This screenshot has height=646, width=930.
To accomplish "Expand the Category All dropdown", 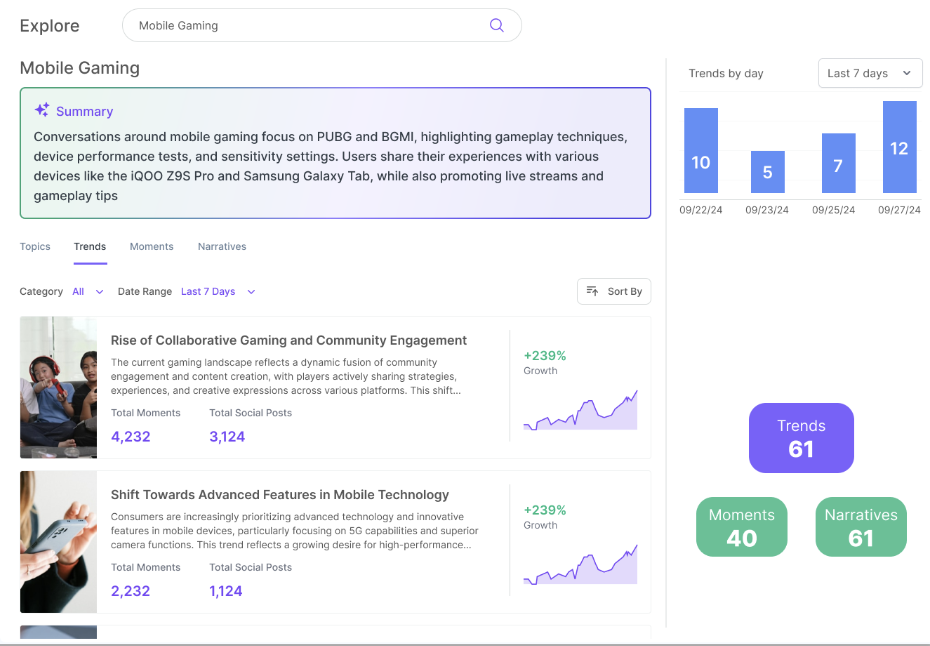I will pos(88,292).
